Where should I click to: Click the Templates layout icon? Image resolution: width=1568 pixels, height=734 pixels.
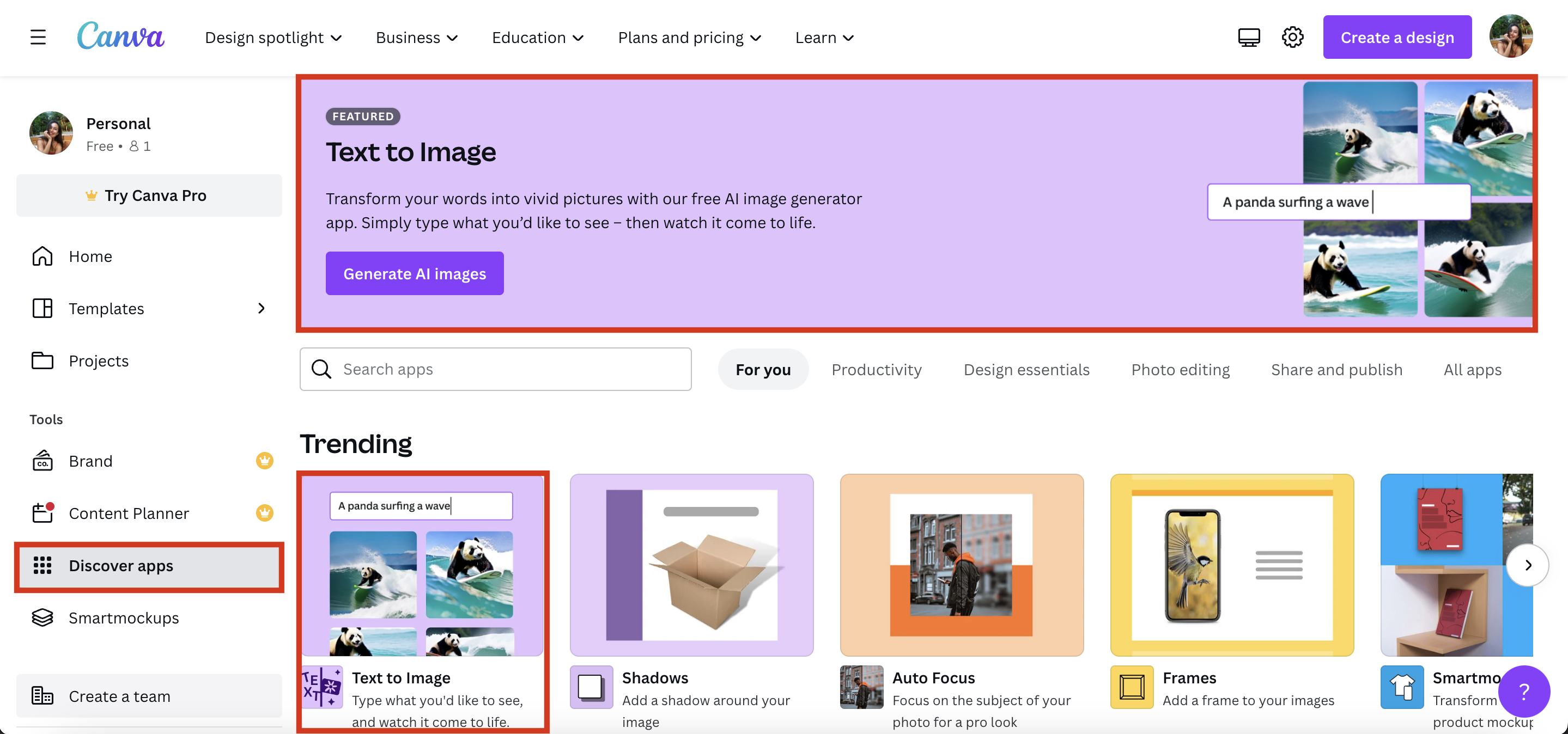42,308
